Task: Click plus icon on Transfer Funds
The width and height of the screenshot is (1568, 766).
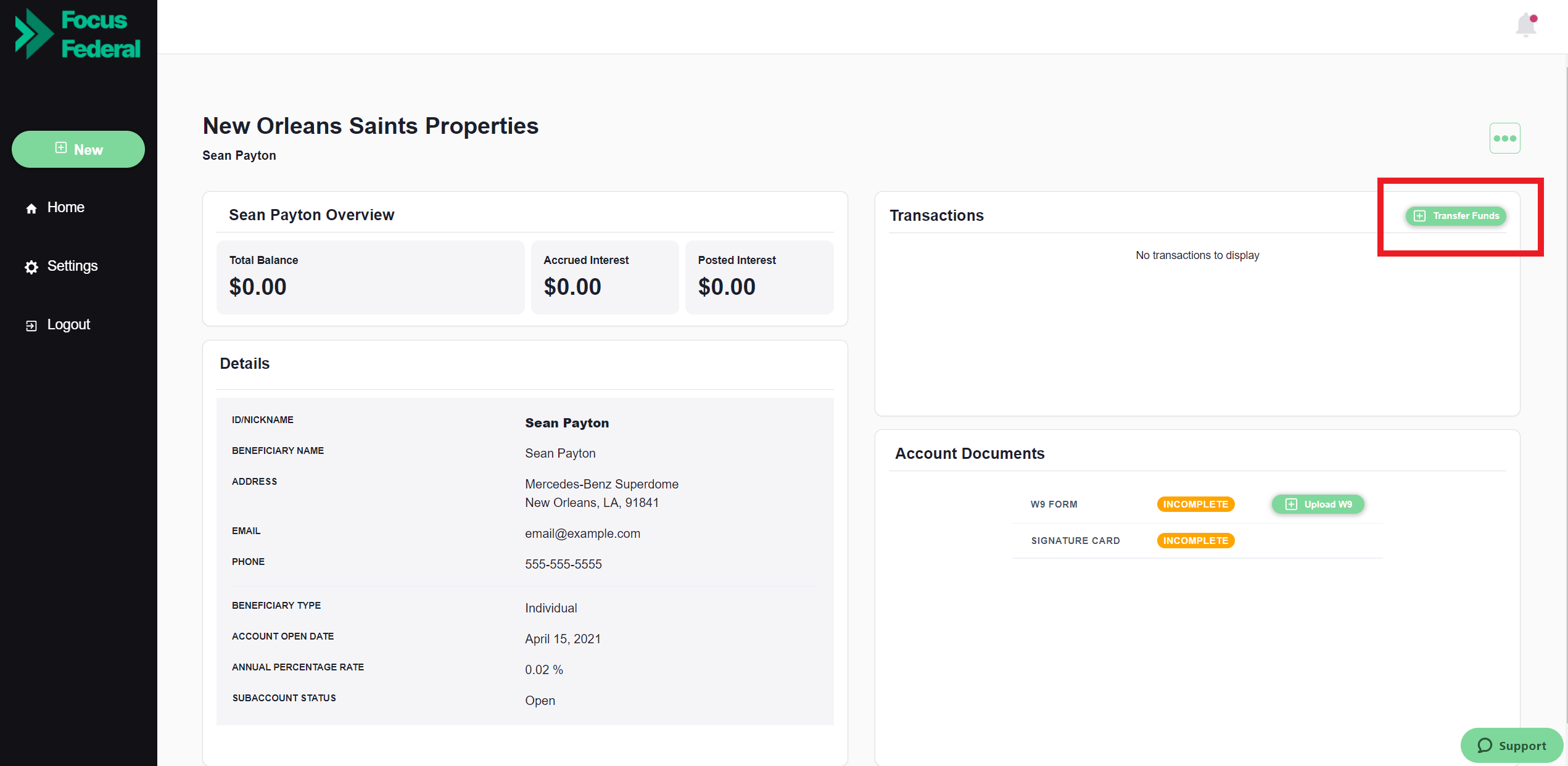Action: (x=1419, y=216)
